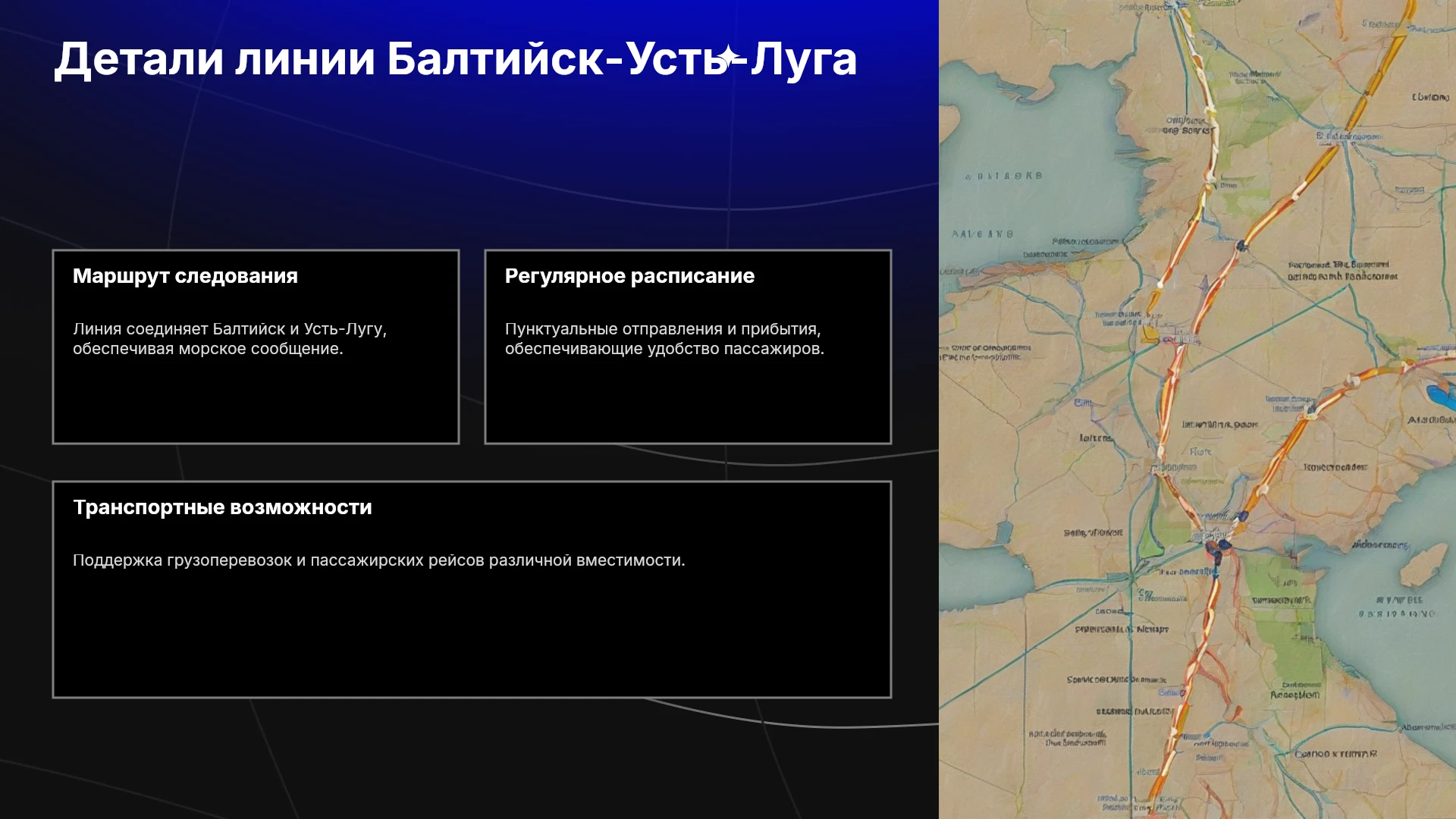Click the sparkle star icon in the title
This screenshot has width=1456, height=819.
tap(731, 58)
